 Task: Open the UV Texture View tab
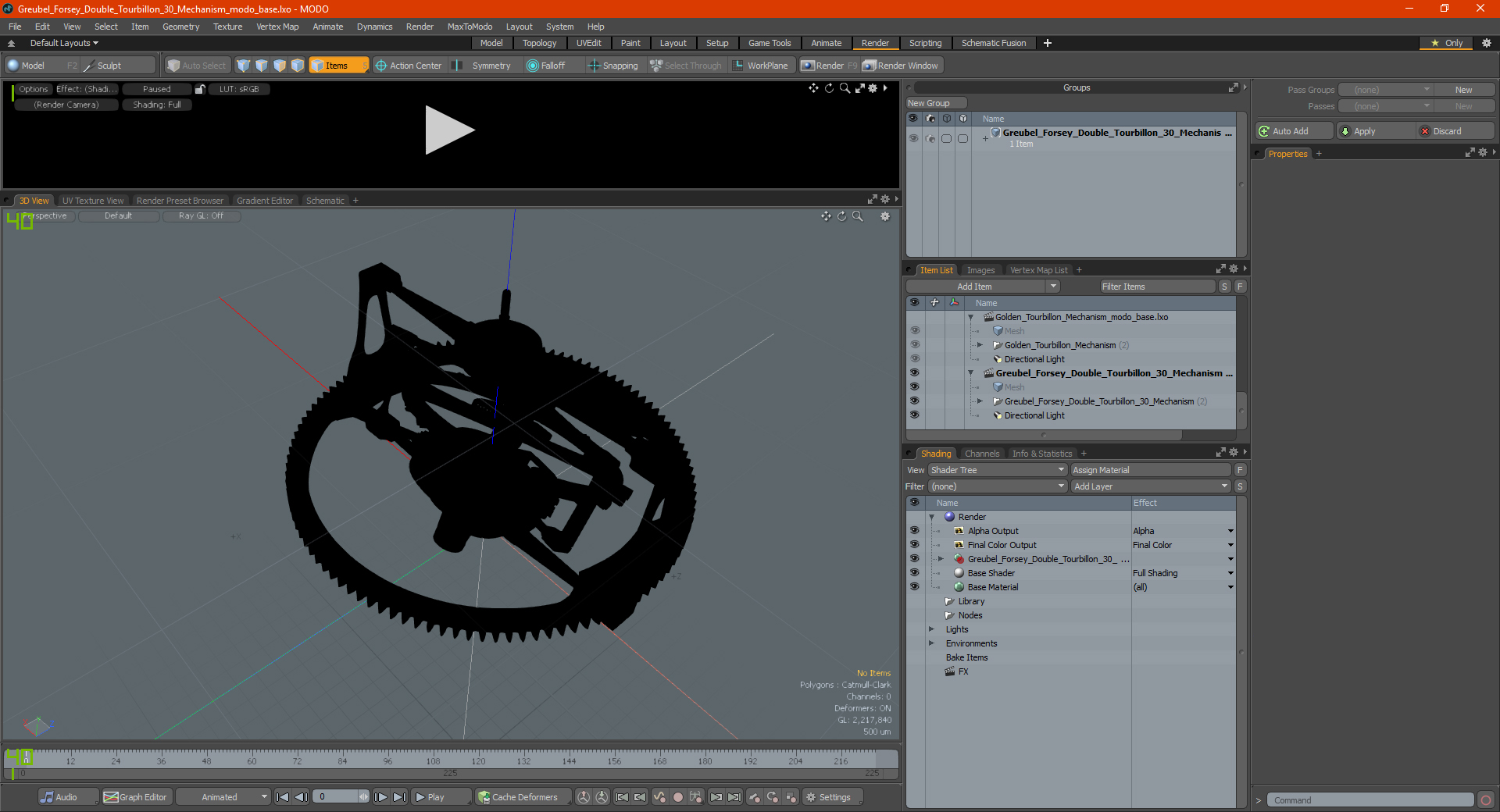(x=93, y=201)
